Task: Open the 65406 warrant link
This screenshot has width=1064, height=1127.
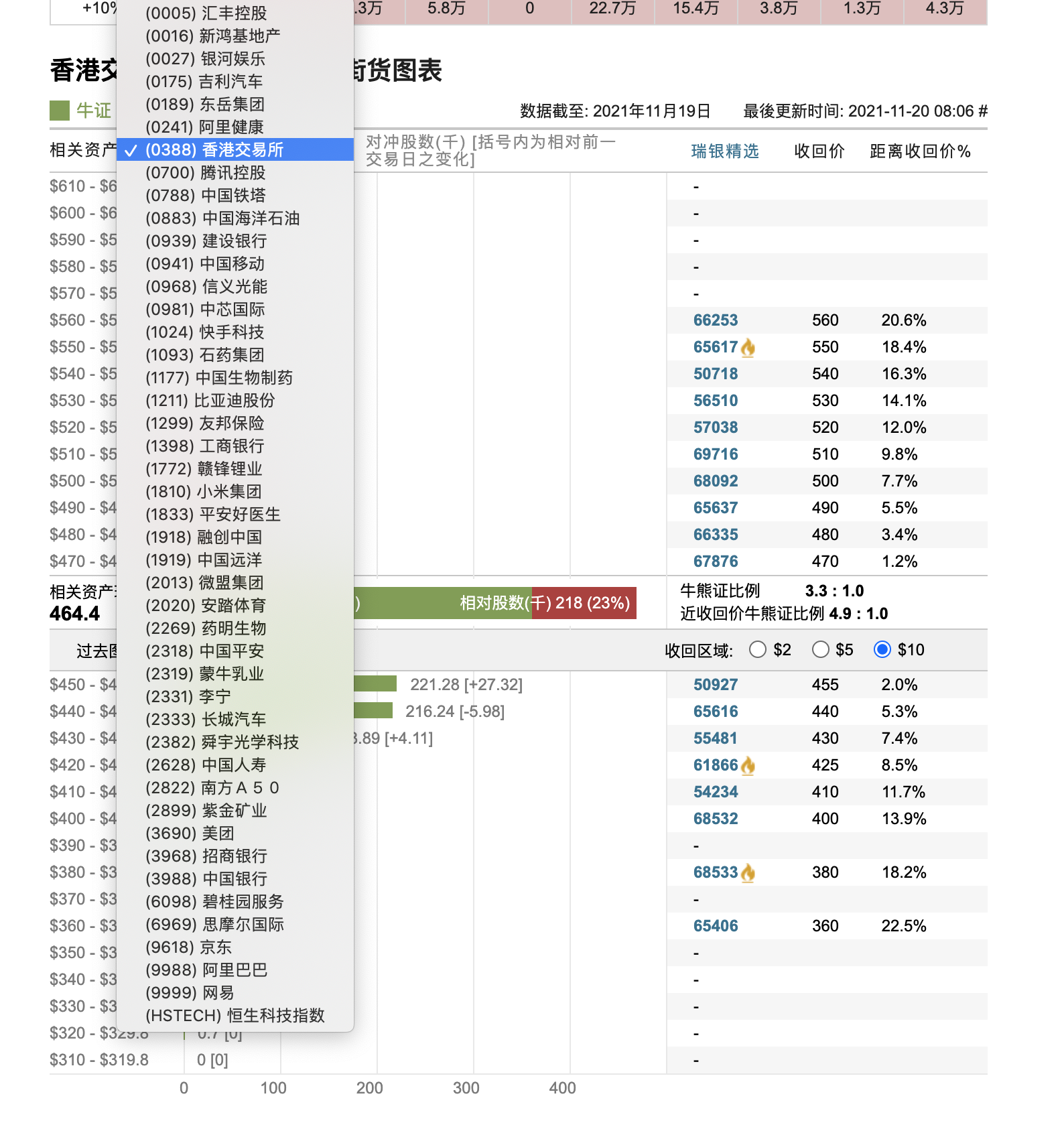Action: tap(715, 926)
